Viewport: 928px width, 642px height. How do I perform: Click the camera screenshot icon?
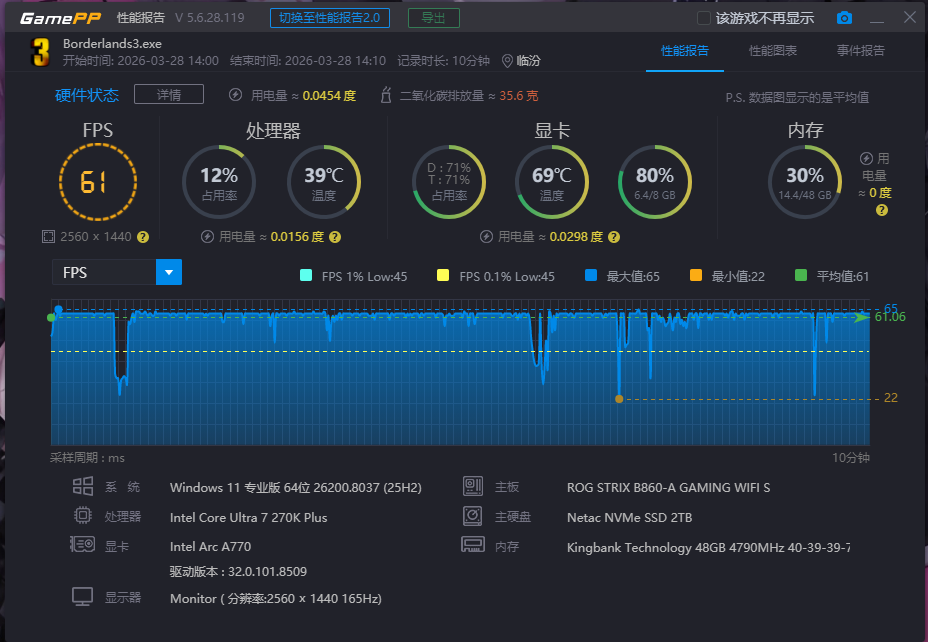(x=845, y=18)
